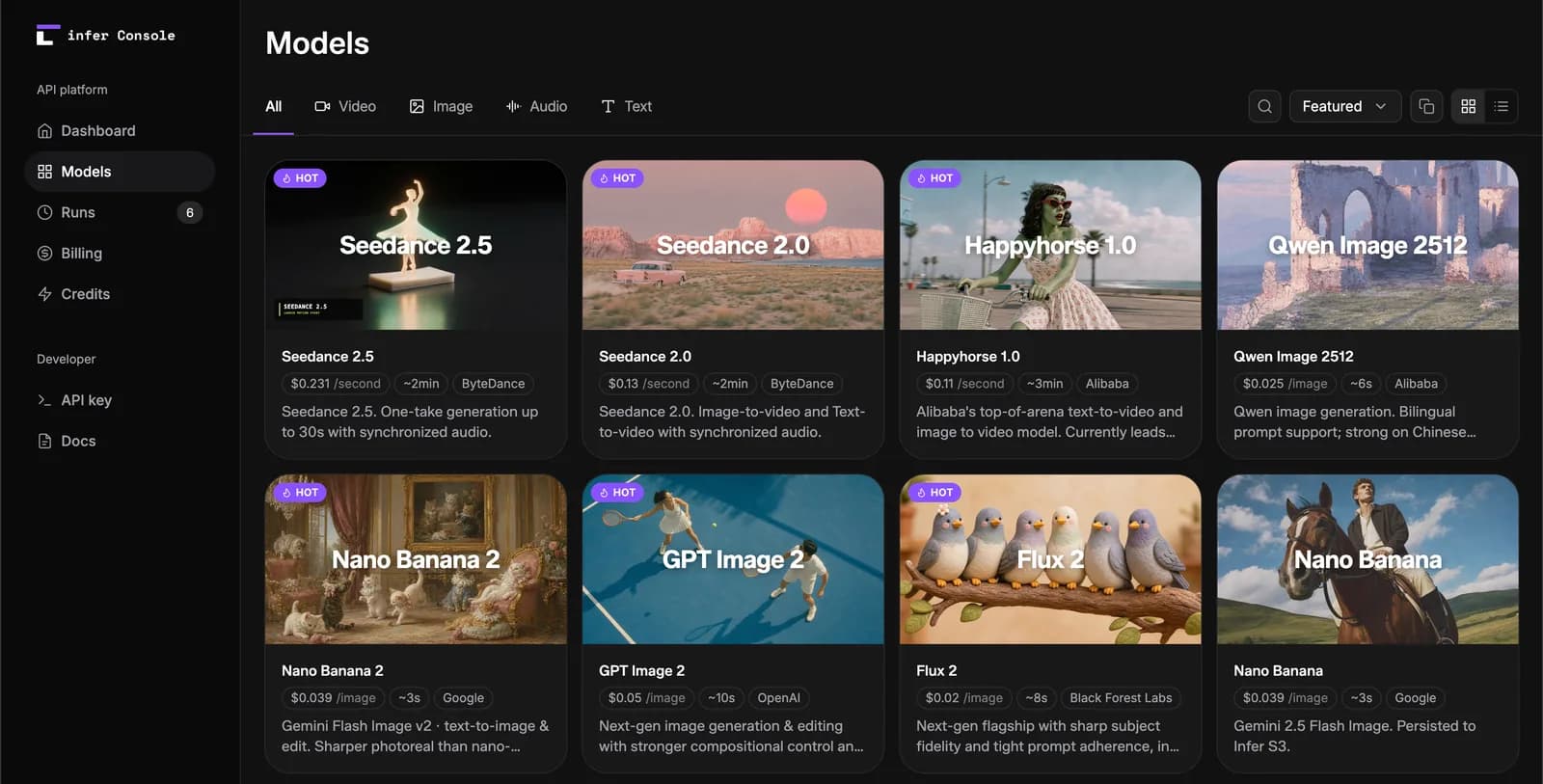Switch to the Text tab
The image size is (1543, 784).
coord(626,106)
